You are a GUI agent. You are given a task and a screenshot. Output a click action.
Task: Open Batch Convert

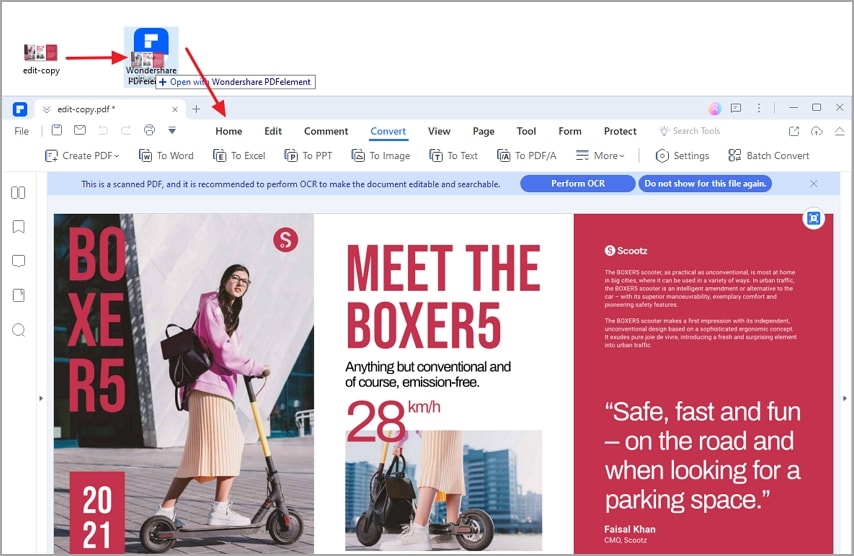(x=769, y=156)
